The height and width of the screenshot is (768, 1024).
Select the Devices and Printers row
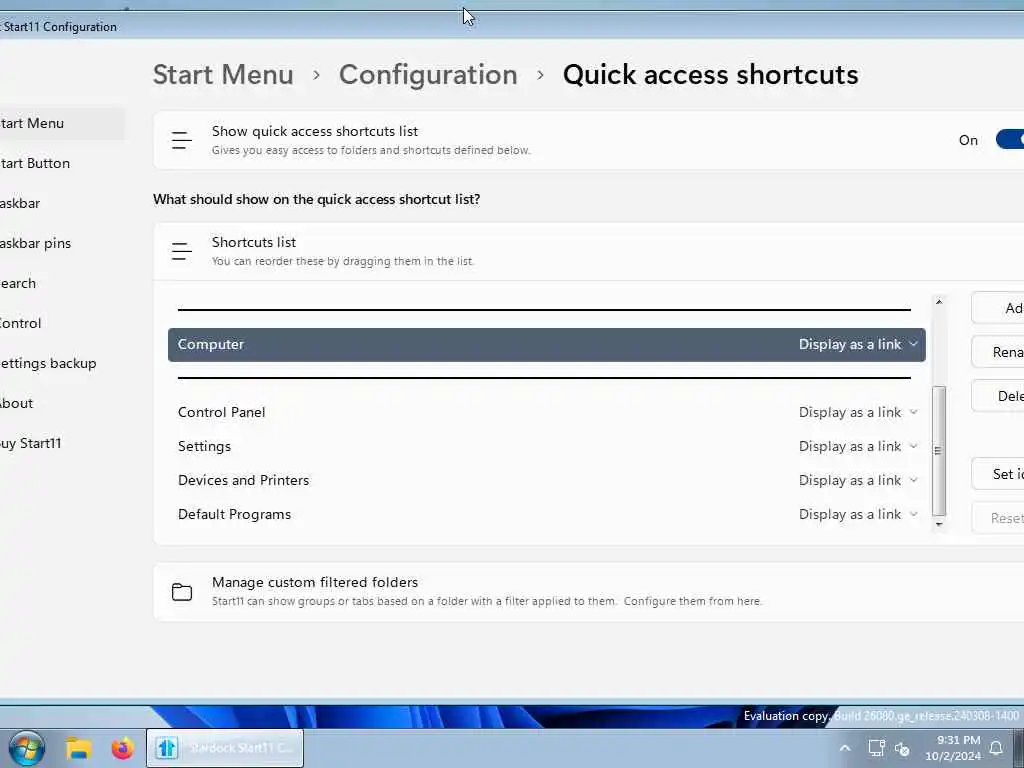click(x=547, y=480)
